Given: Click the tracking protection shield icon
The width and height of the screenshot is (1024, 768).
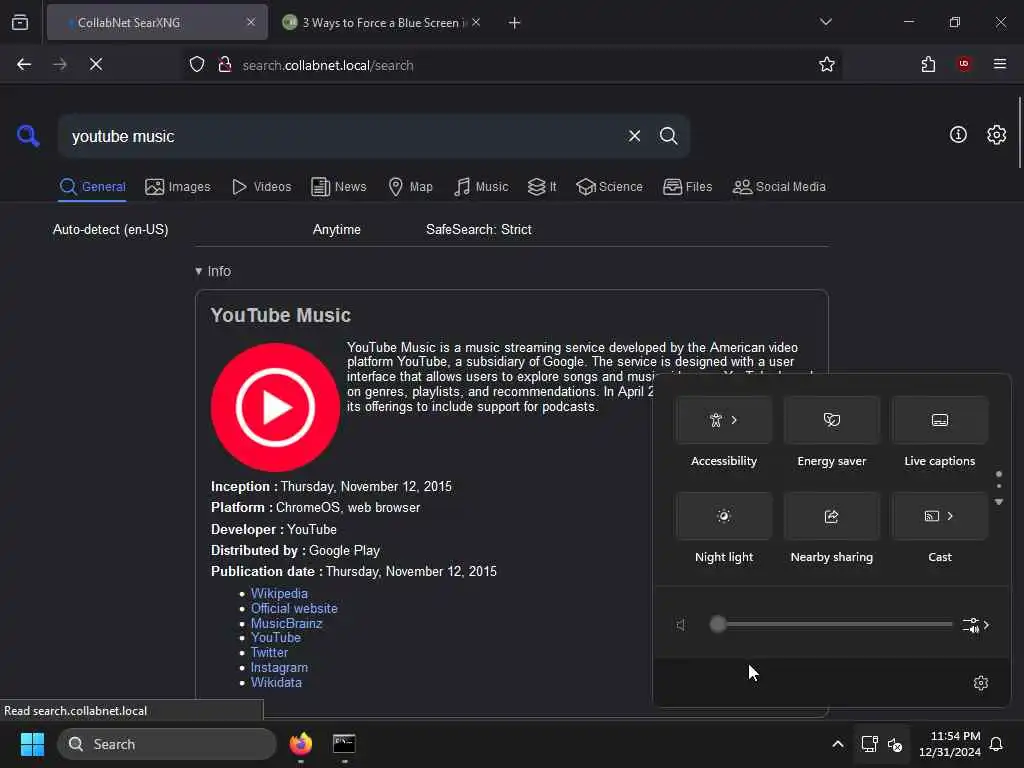Looking at the screenshot, I should [197, 65].
